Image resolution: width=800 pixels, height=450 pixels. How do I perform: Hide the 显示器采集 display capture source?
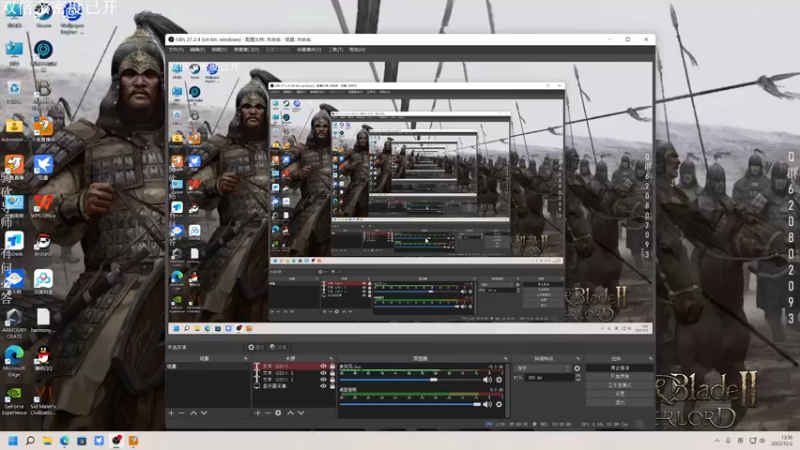323,386
